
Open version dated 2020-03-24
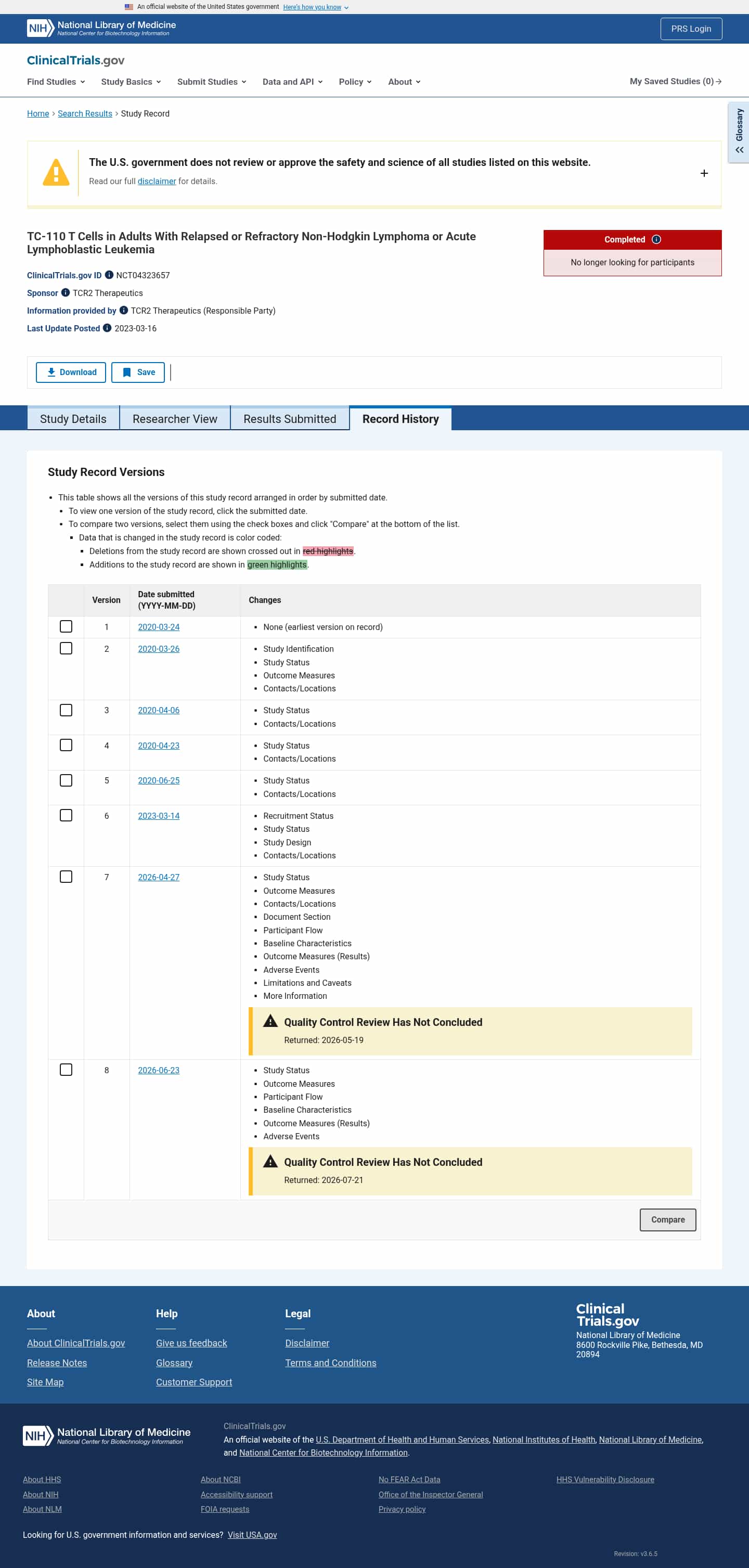click(x=159, y=627)
